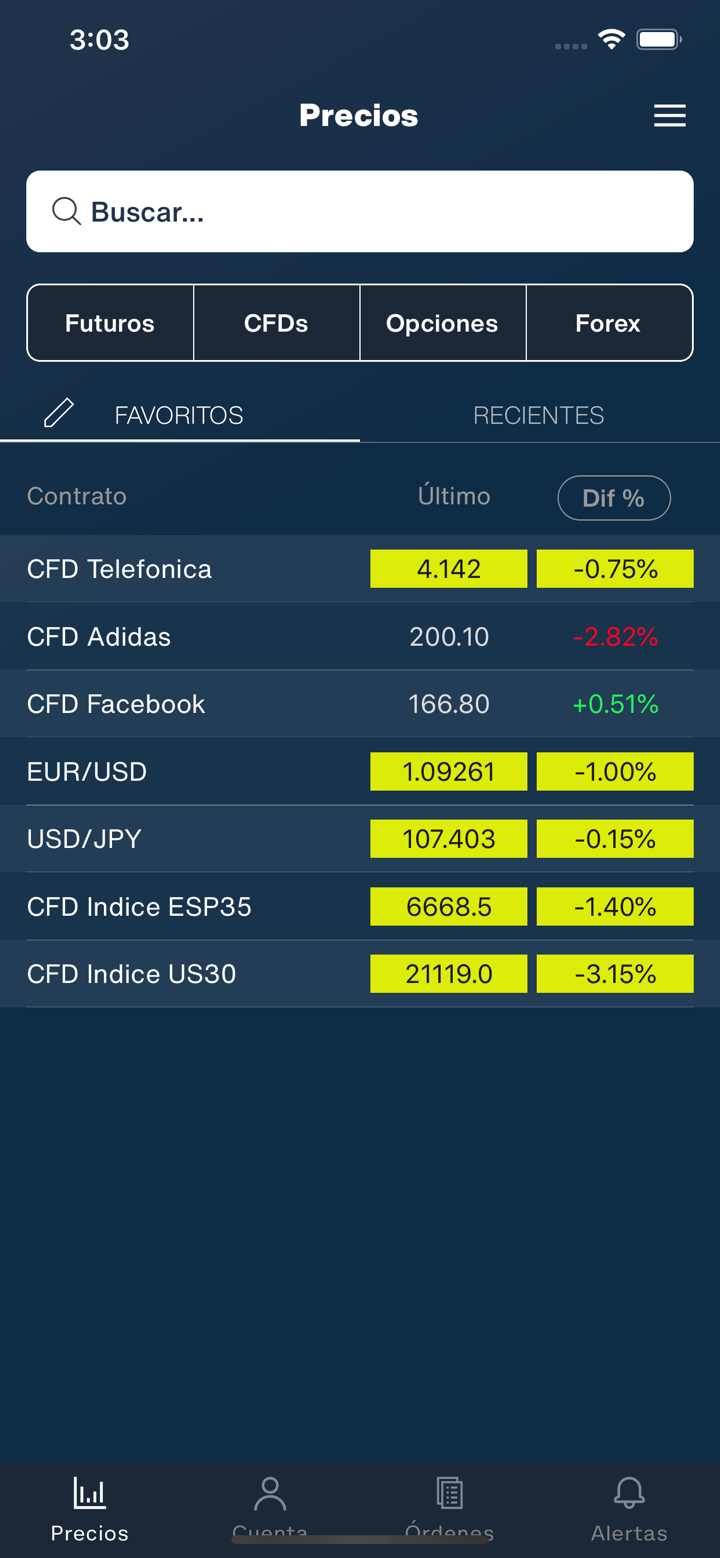The height and width of the screenshot is (1558, 720).
Task: Select the Forex segment
Action: pyautogui.click(x=608, y=323)
